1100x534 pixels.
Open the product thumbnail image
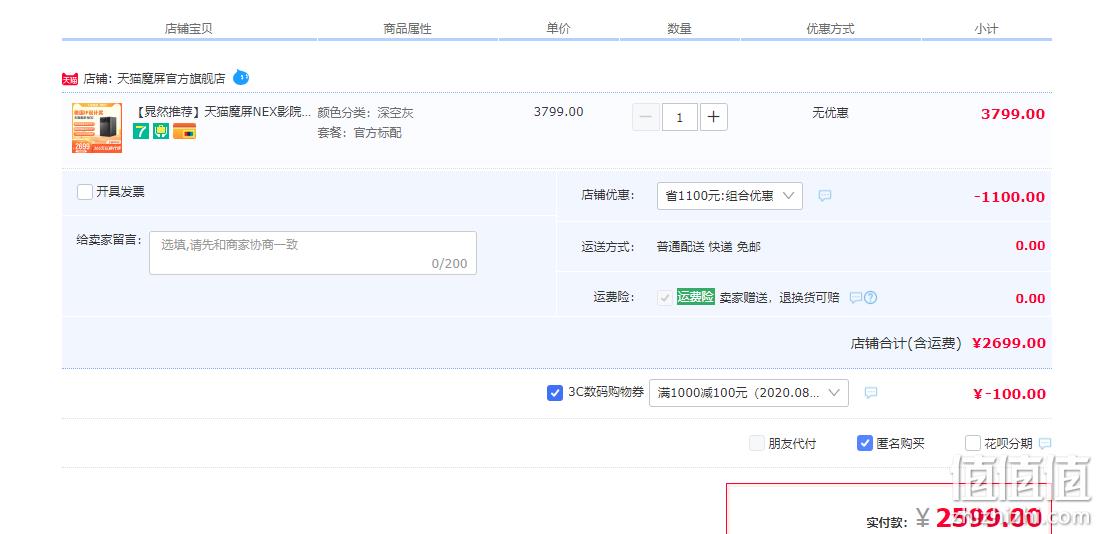(x=97, y=128)
